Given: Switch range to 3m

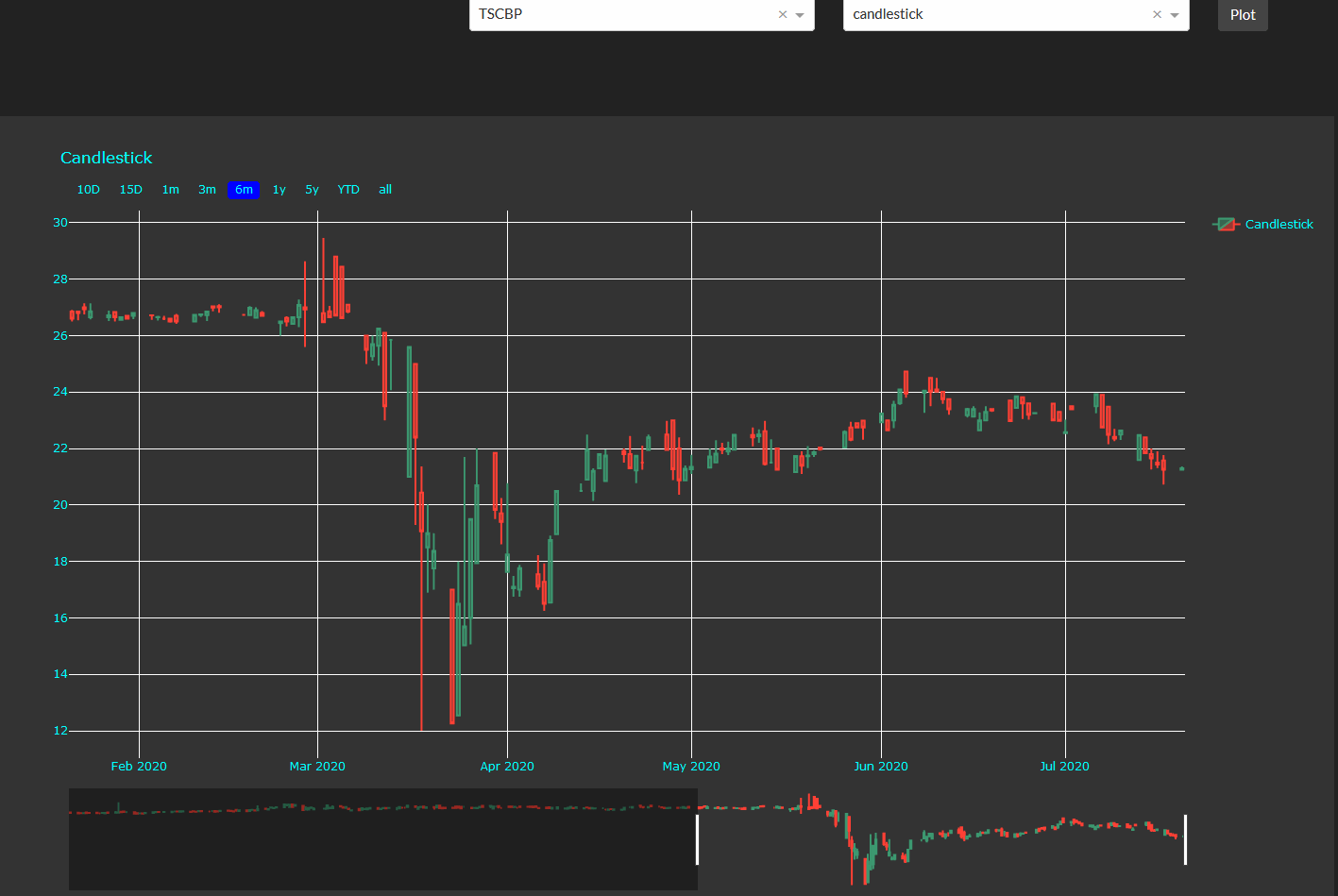Looking at the screenshot, I should tap(207, 190).
